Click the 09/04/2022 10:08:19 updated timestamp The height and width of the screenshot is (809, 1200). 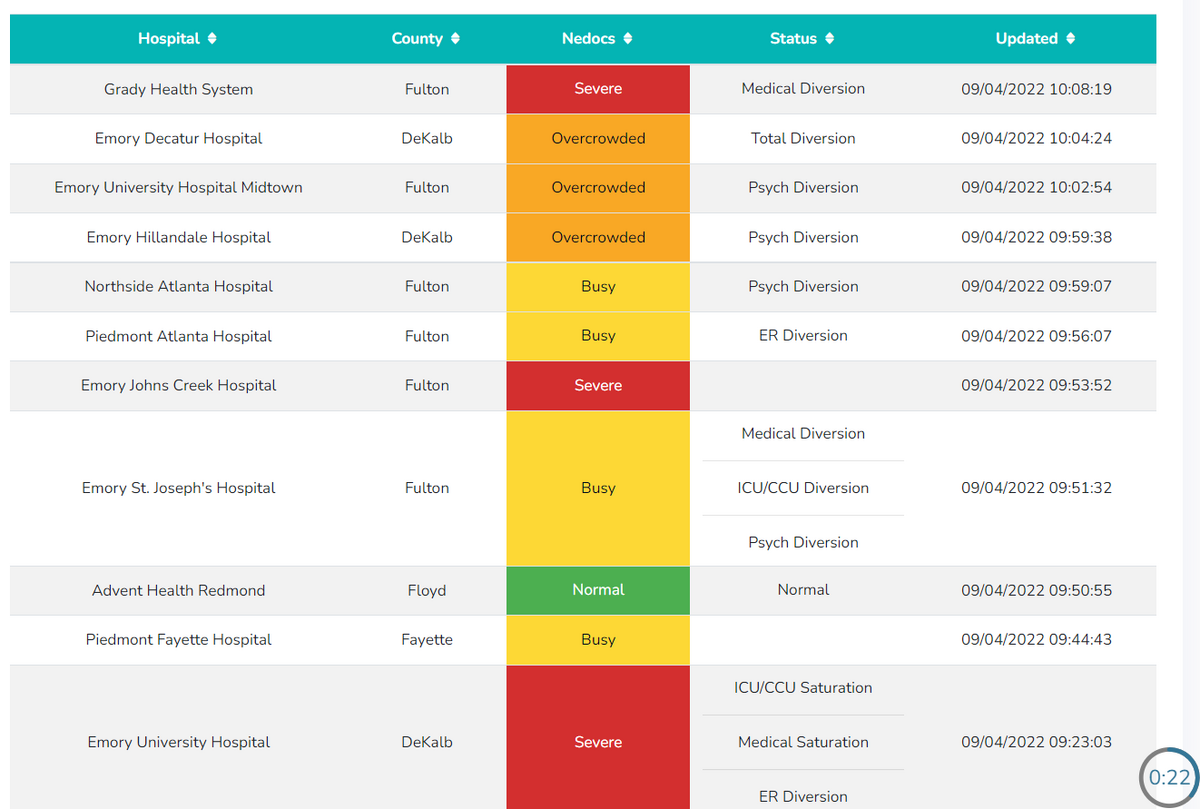click(1036, 89)
